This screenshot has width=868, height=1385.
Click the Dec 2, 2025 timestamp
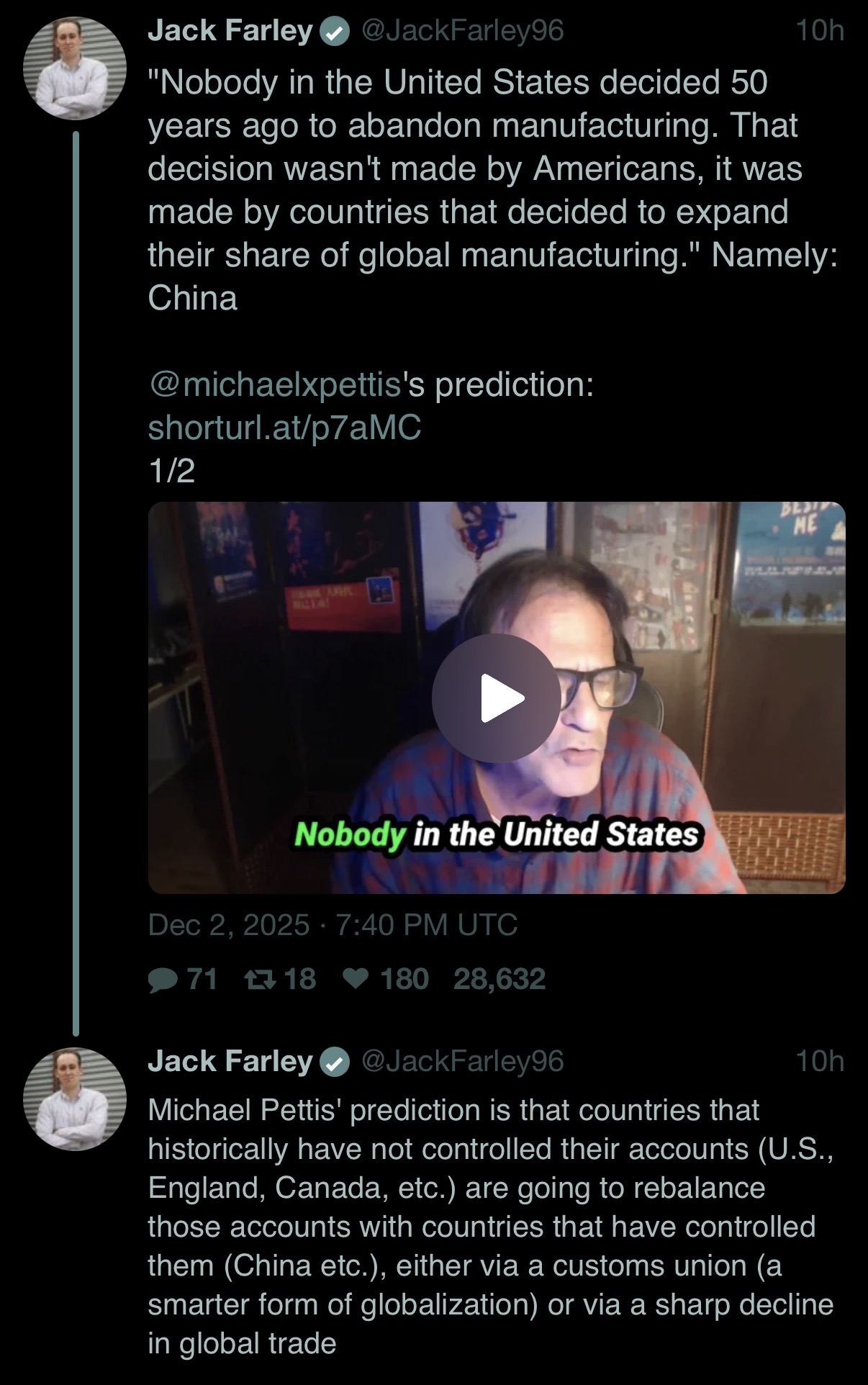tap(332, 925)
